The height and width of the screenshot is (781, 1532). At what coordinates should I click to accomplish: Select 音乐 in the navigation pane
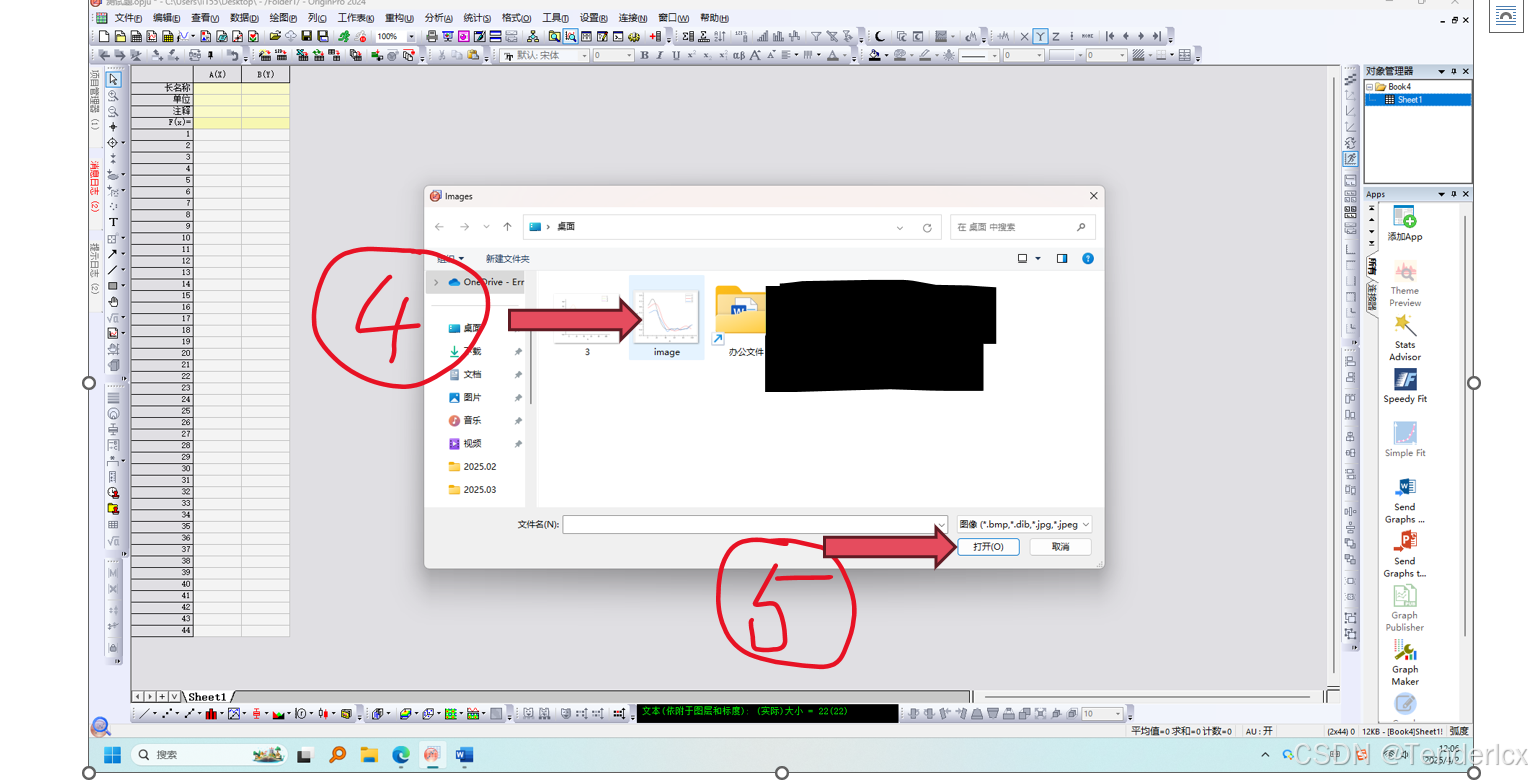click(x=472, y=420)
